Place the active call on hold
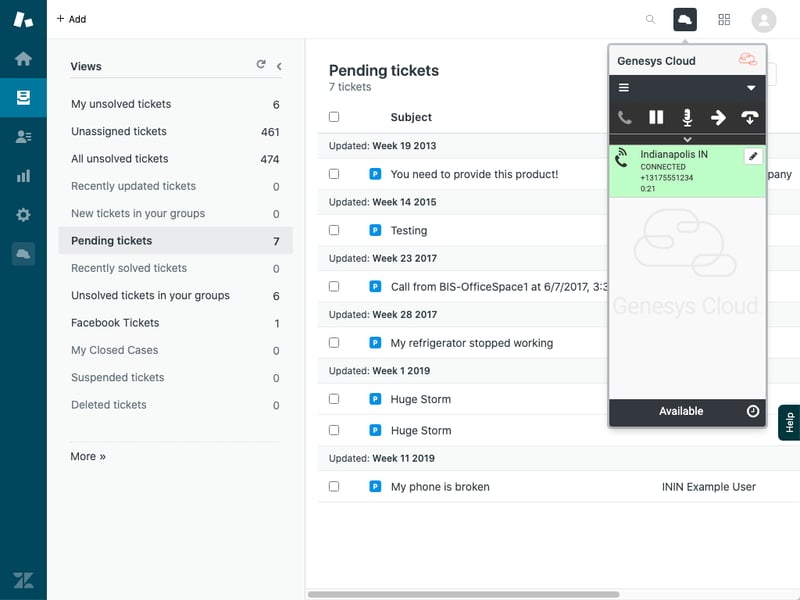Screen dimensions: 800x600 coord(656,117)
